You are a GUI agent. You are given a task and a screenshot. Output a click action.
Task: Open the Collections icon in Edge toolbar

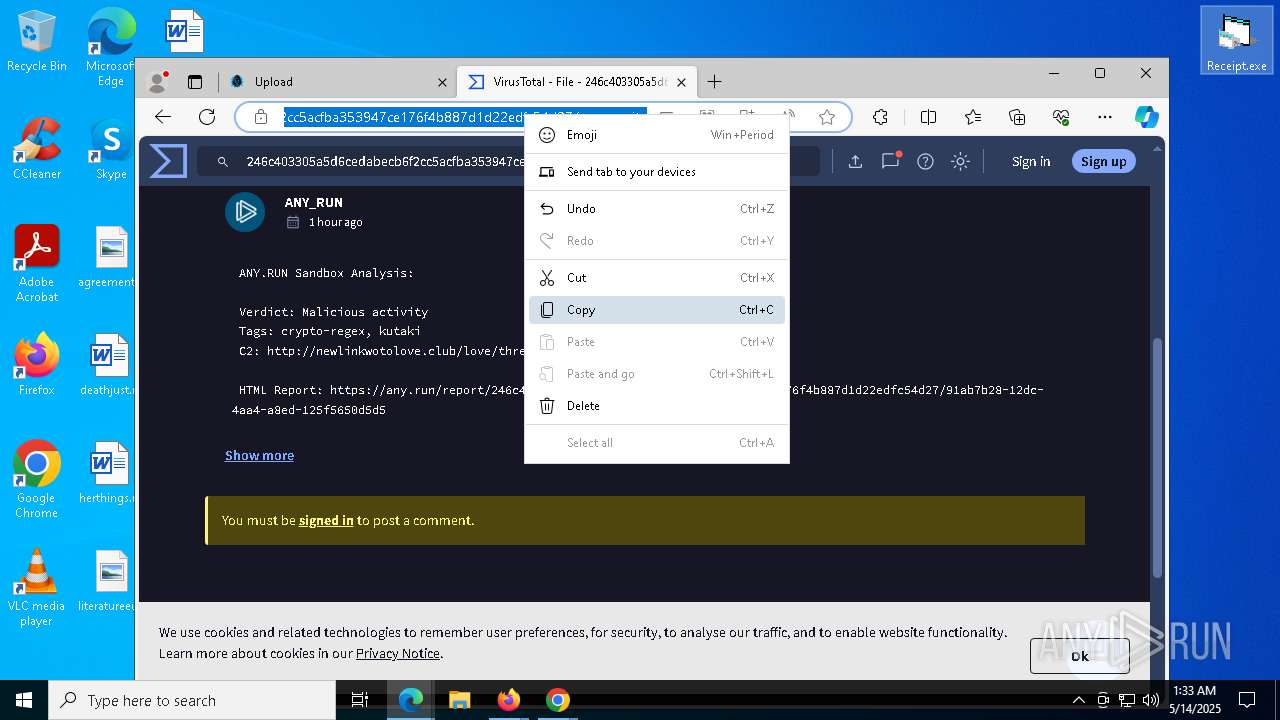(x=1017, y=117)
